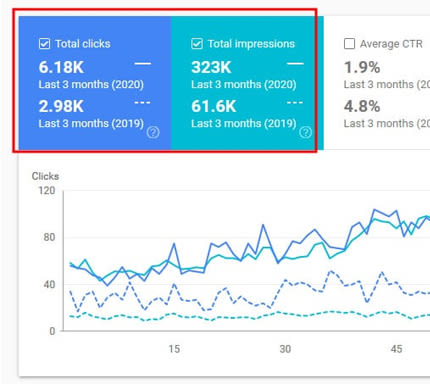The image size is (430, 385).
Task: Select the 61.6K impressions value
Action: point(214,107)
